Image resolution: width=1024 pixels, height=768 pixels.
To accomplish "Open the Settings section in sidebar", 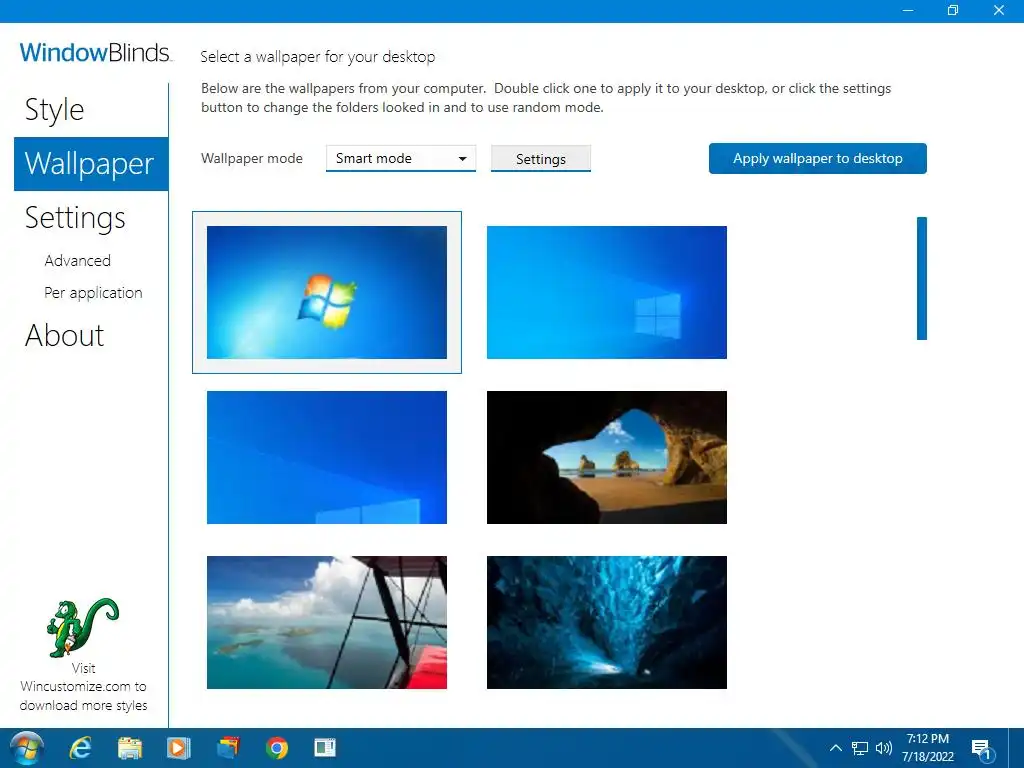I will click(74, 217).
